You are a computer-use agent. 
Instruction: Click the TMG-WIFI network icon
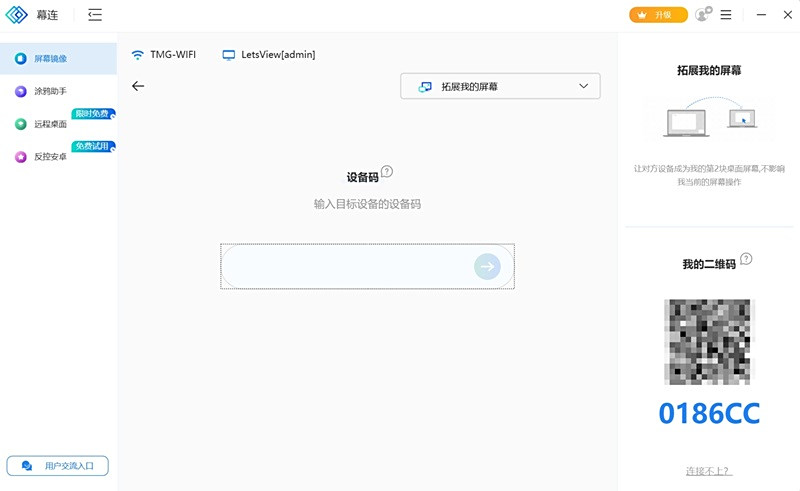(x=138, y=55)
